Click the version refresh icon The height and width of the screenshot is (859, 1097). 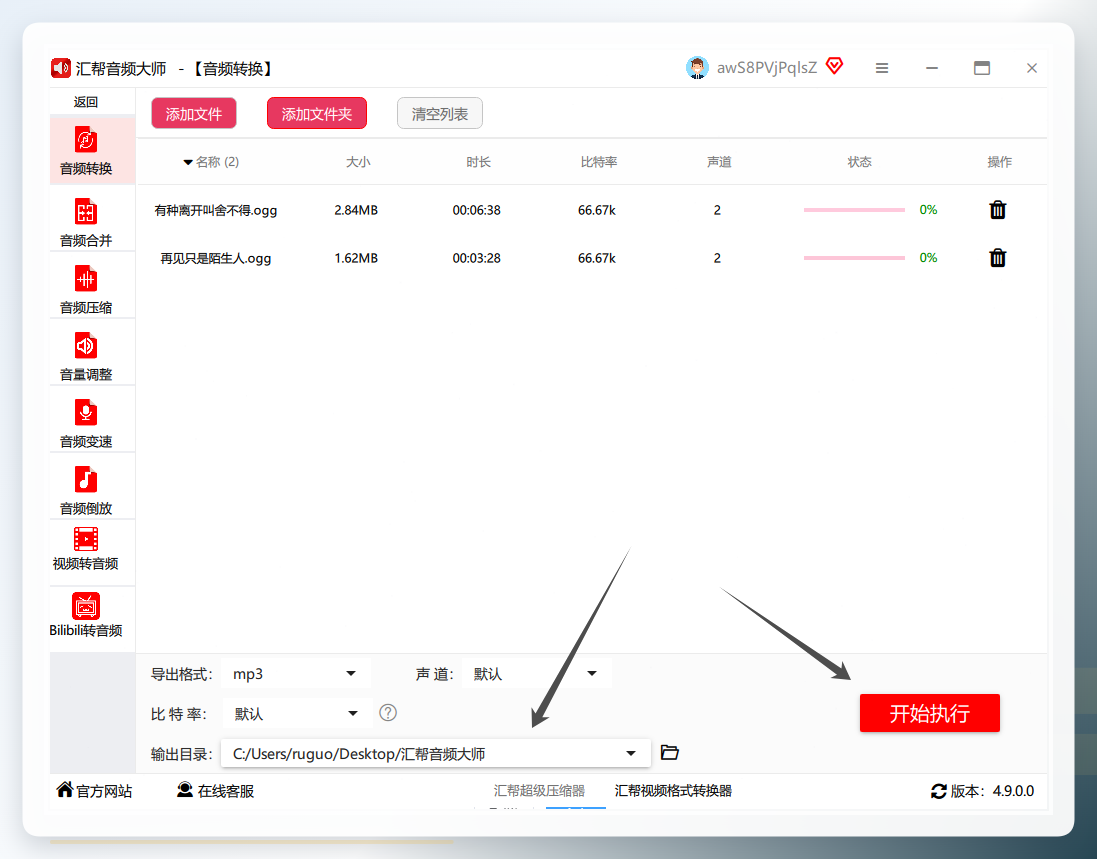tap(938, 791)
